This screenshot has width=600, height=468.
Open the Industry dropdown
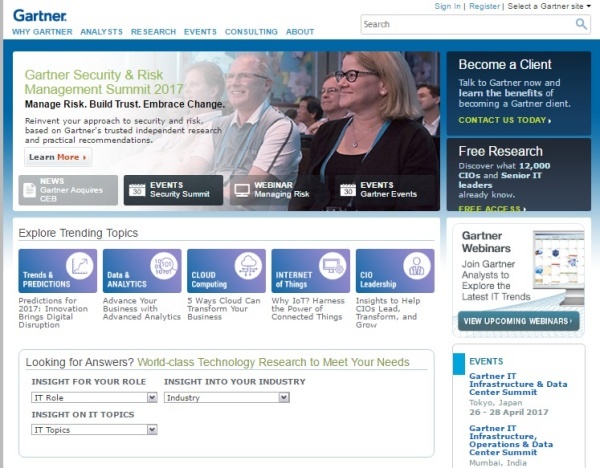(x=227, y=398)
